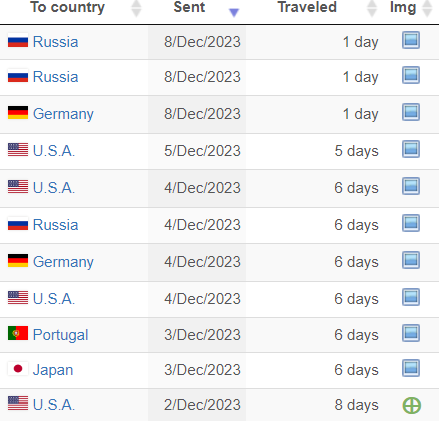Open image icon for first Russia row
This screenshot has height=421, width=441.
(x=411, y=40)
